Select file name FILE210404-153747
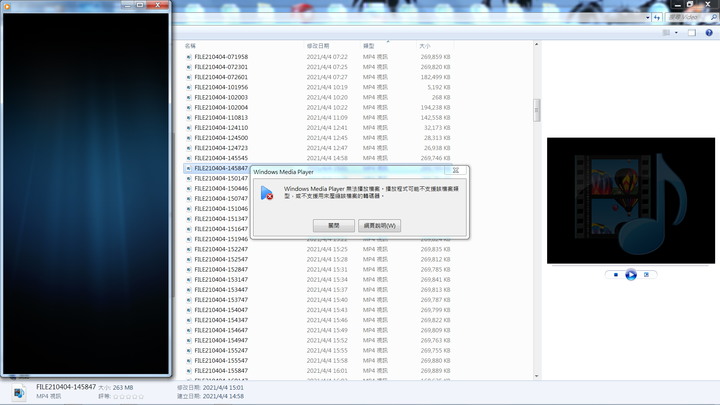720x405 pixels. [221, 300]
